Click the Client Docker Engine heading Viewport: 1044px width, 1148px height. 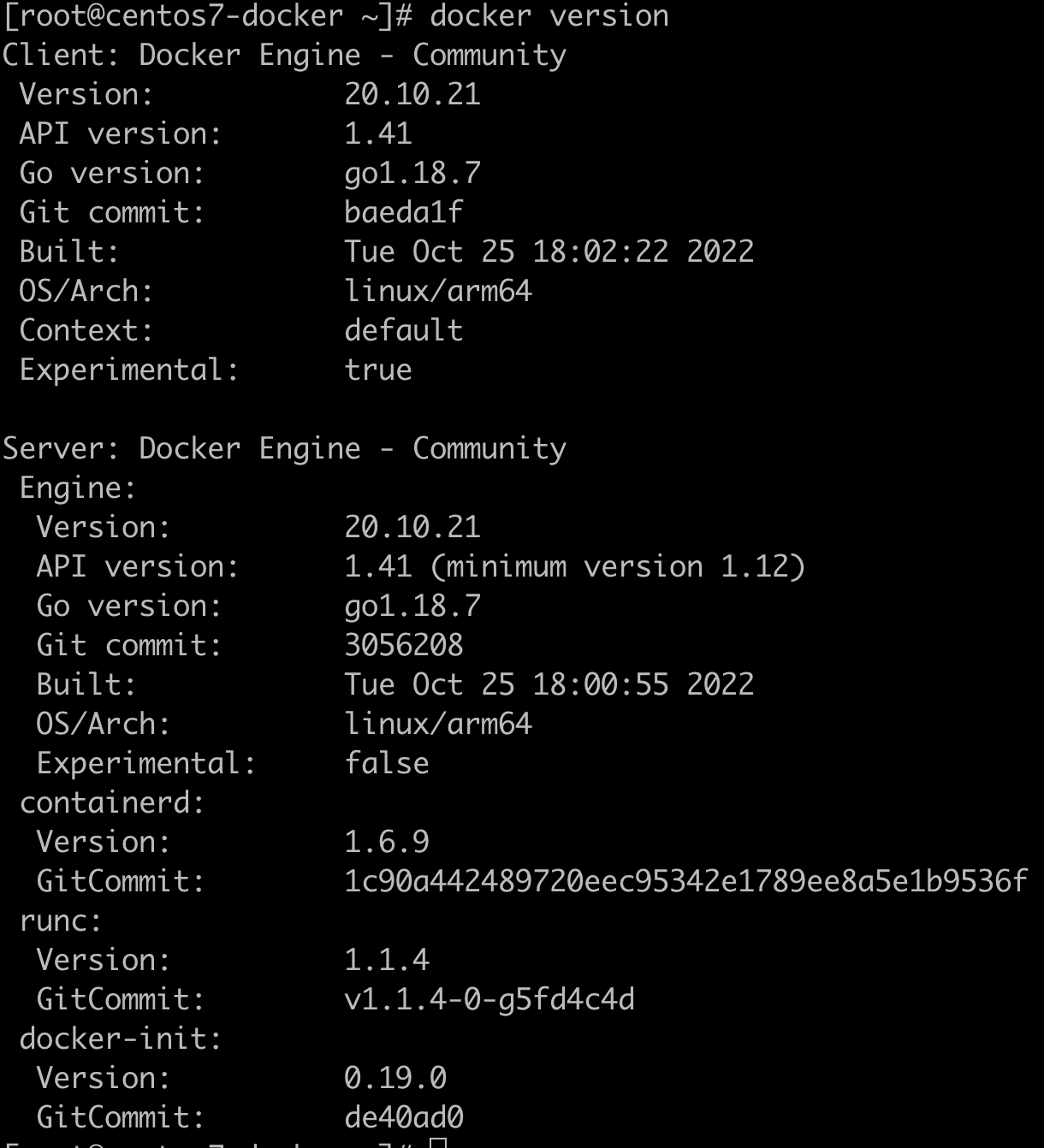coord(284,55)
